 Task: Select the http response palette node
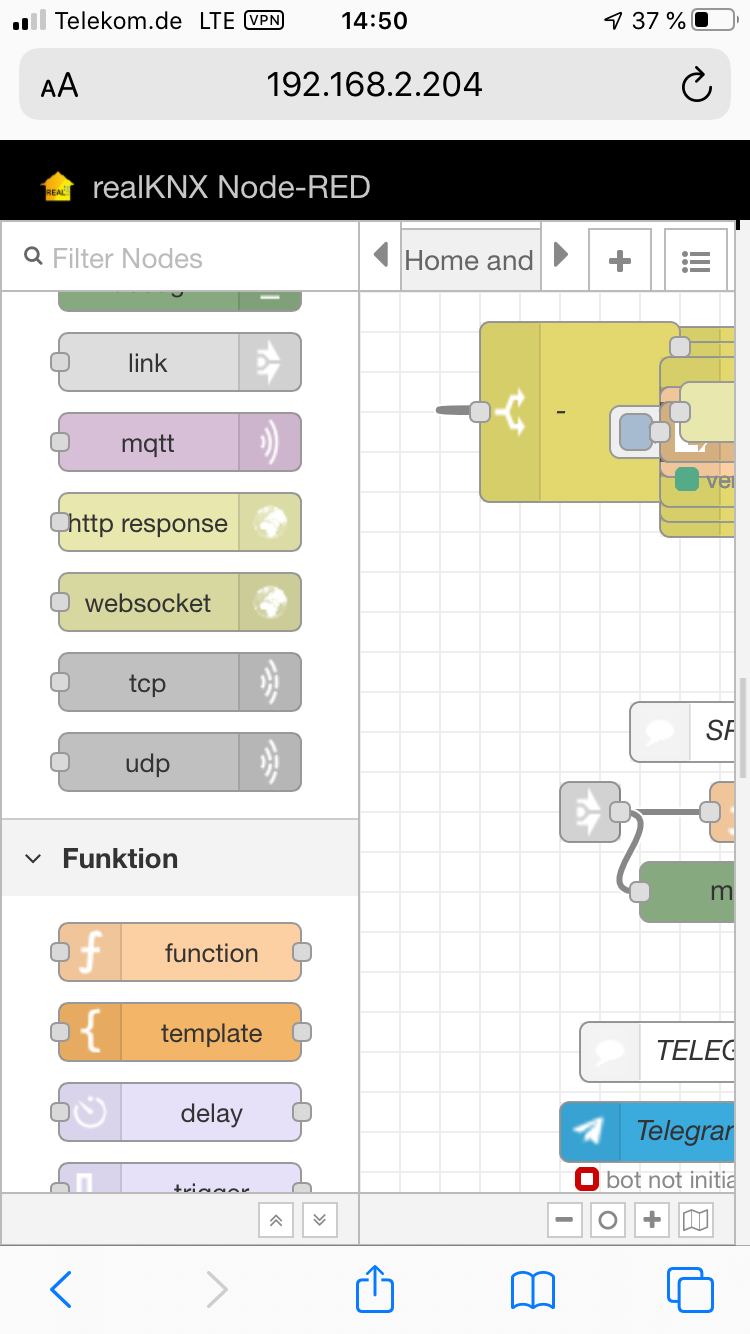tap(180, 523)
